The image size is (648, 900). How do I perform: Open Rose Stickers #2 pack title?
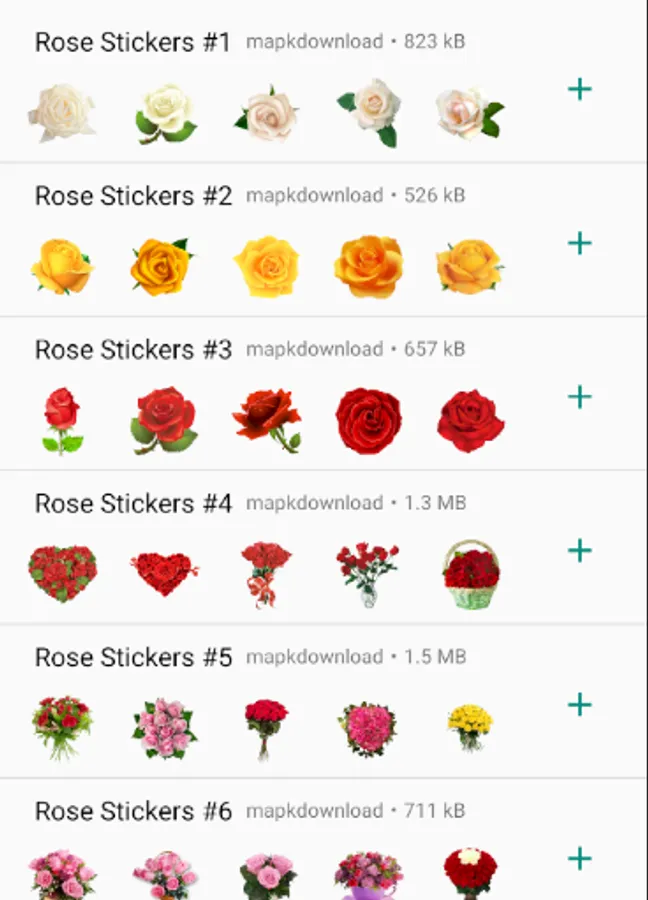pyautogui.click(x=133, y=196)
